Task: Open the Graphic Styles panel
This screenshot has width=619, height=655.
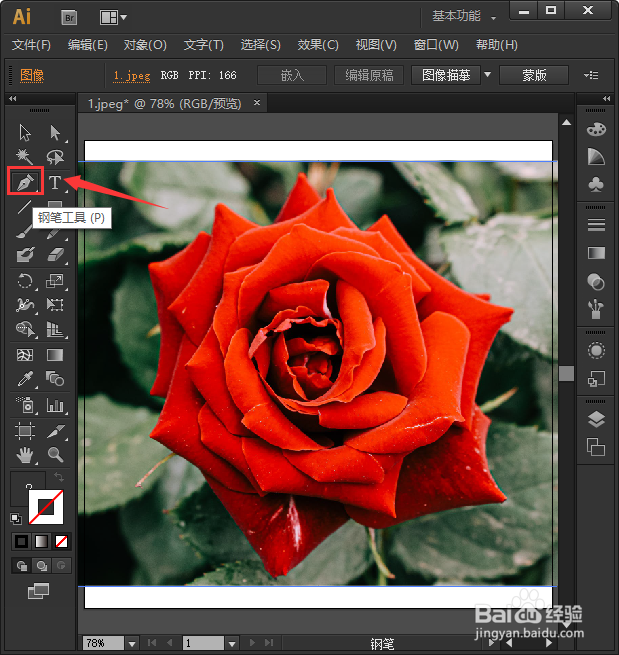Action: [x=596, y=379]
